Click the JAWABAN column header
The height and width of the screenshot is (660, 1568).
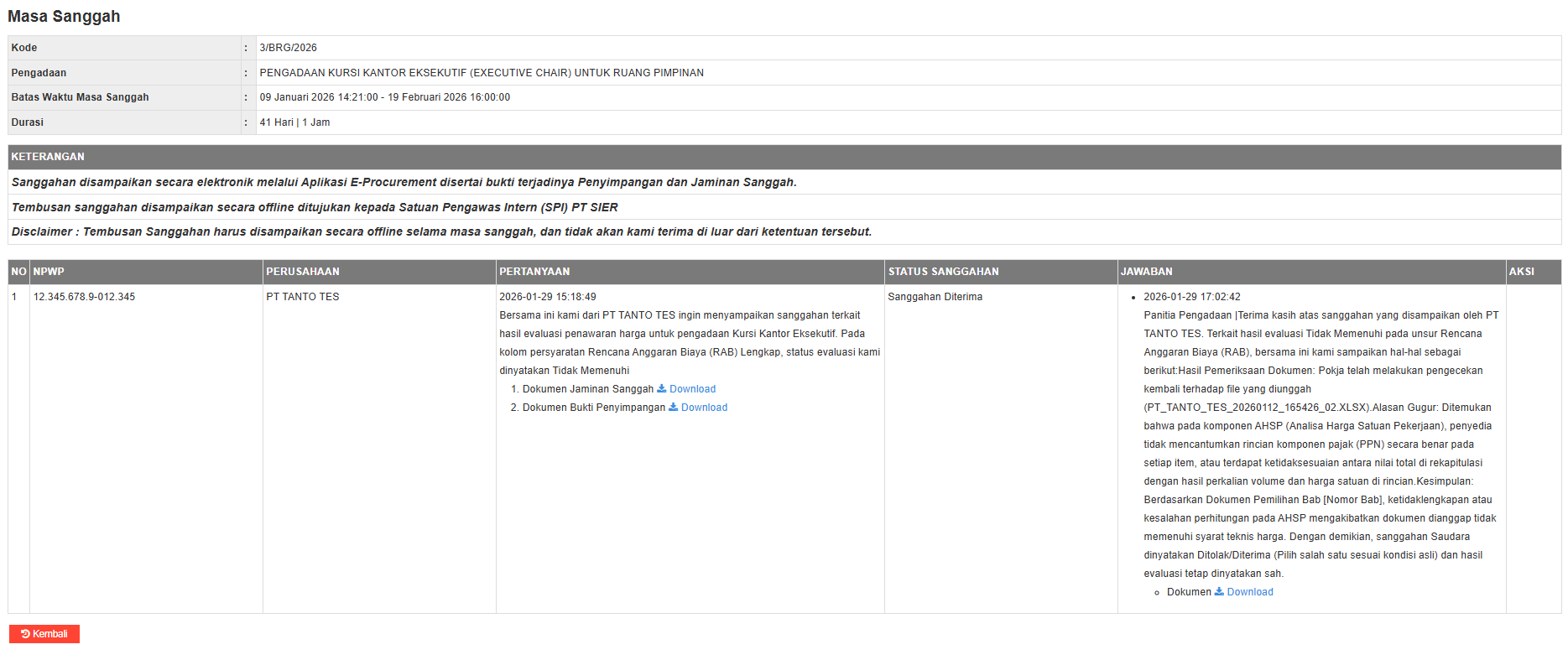coord(1146,272)
